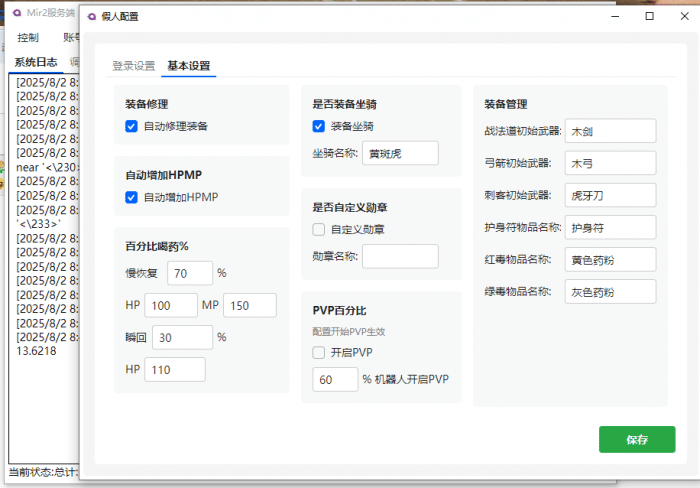
Task: Switch to the 登录设置 tab
Action: [133, 66]
